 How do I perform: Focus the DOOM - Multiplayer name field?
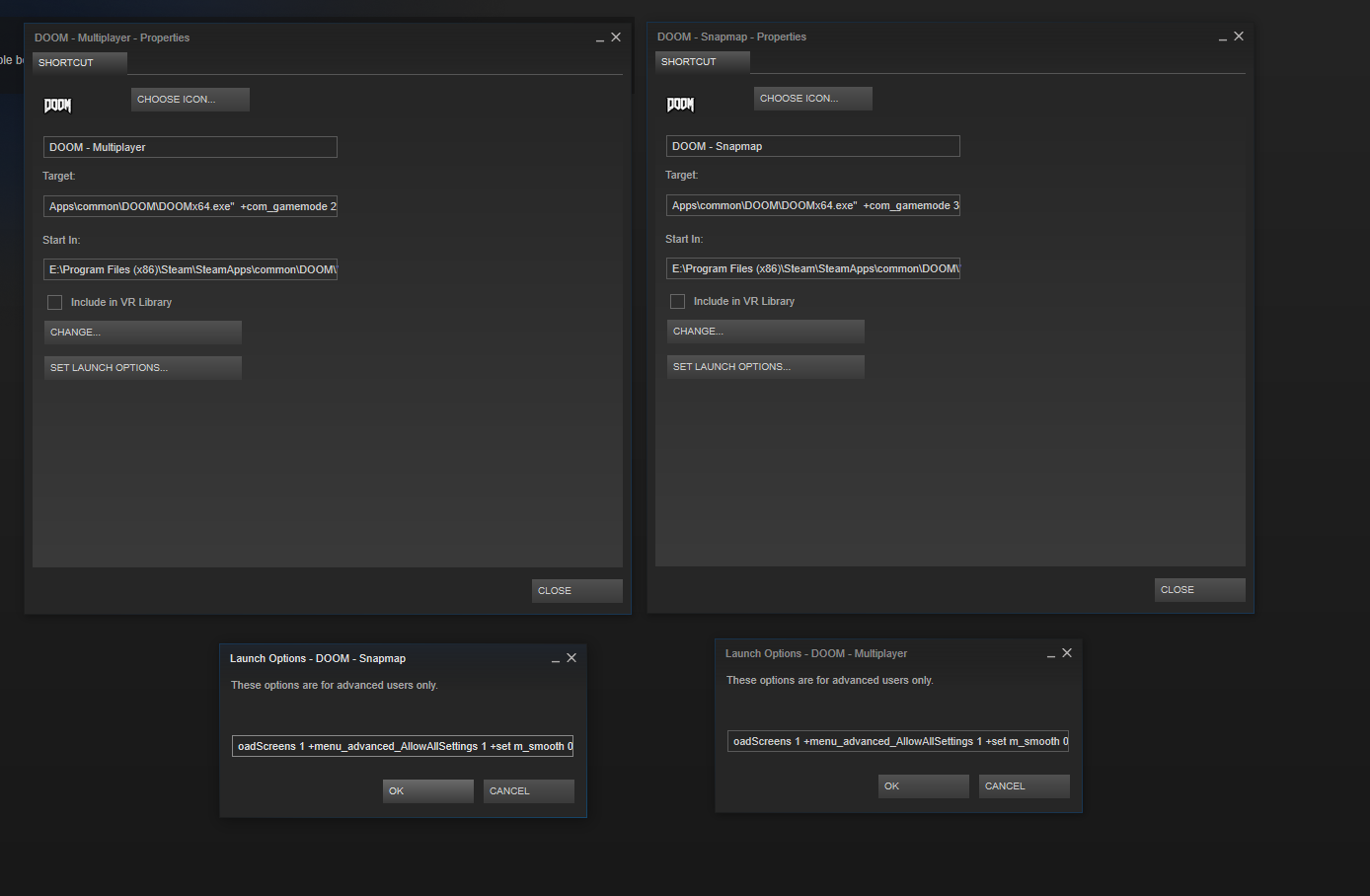tap(190, 147)
